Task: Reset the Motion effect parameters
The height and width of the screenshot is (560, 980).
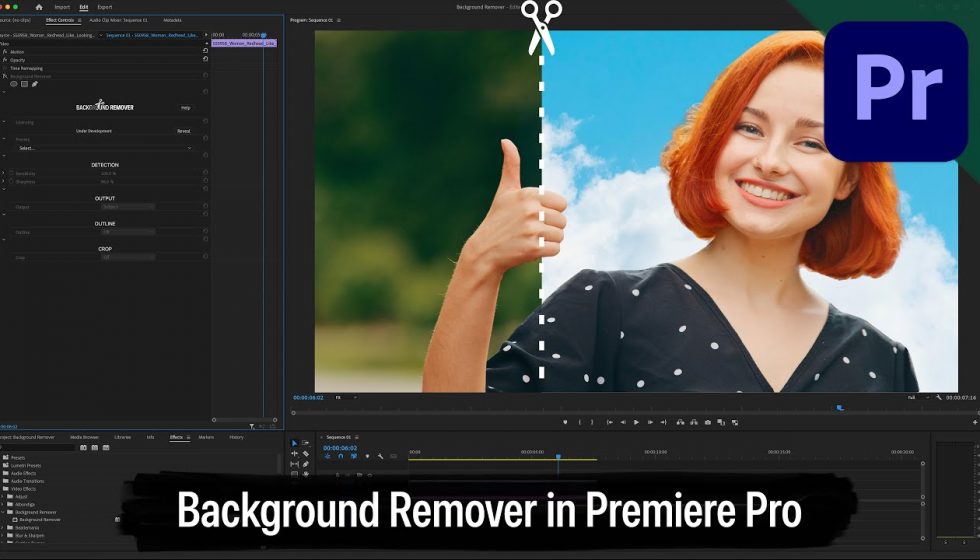Action: (x=206, y=51)
